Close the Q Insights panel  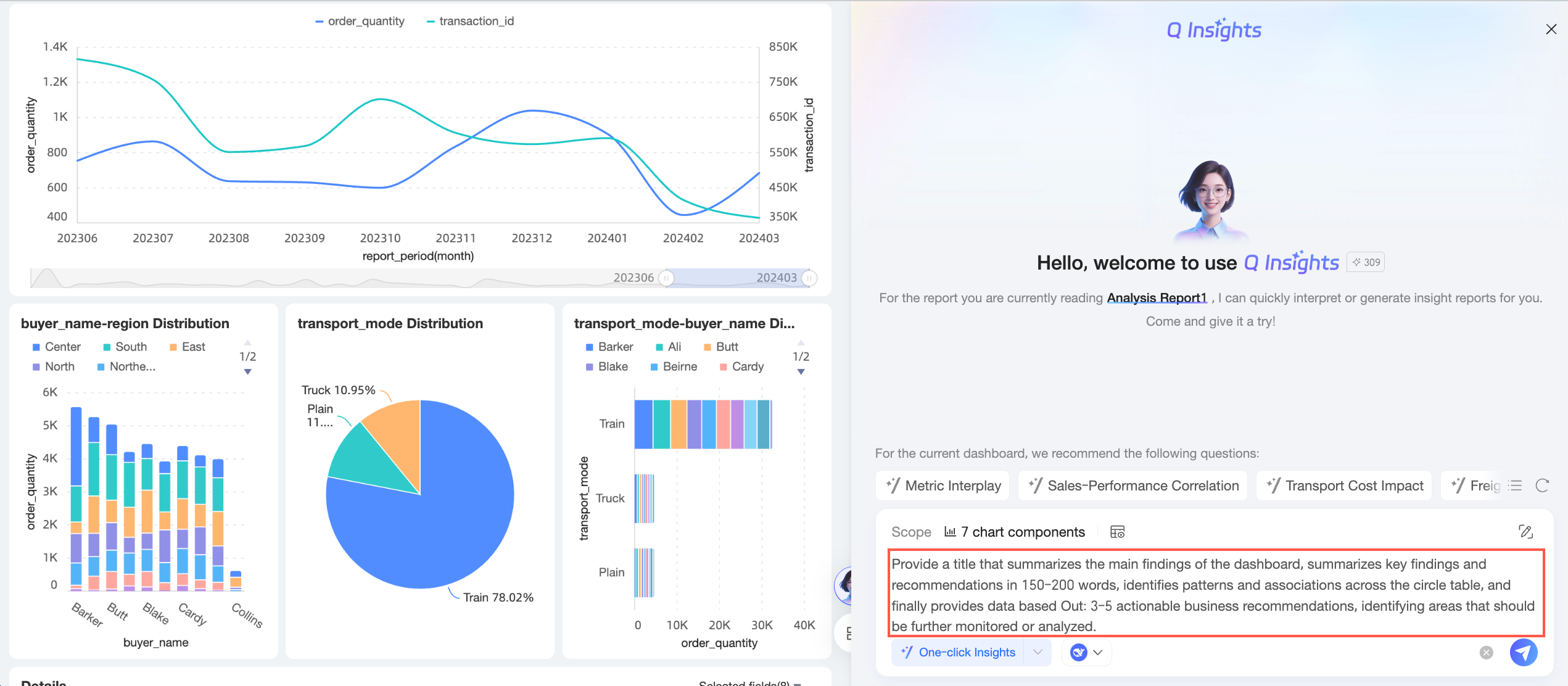(x=1551, y=29)
